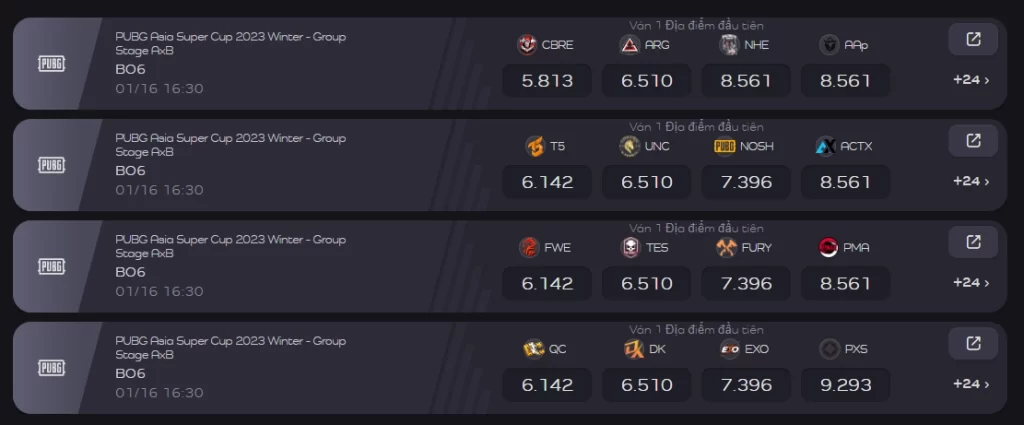Click the FURY crossed axes logo
The width and height of the screenshot is (1024, 425).
[726, 247]
